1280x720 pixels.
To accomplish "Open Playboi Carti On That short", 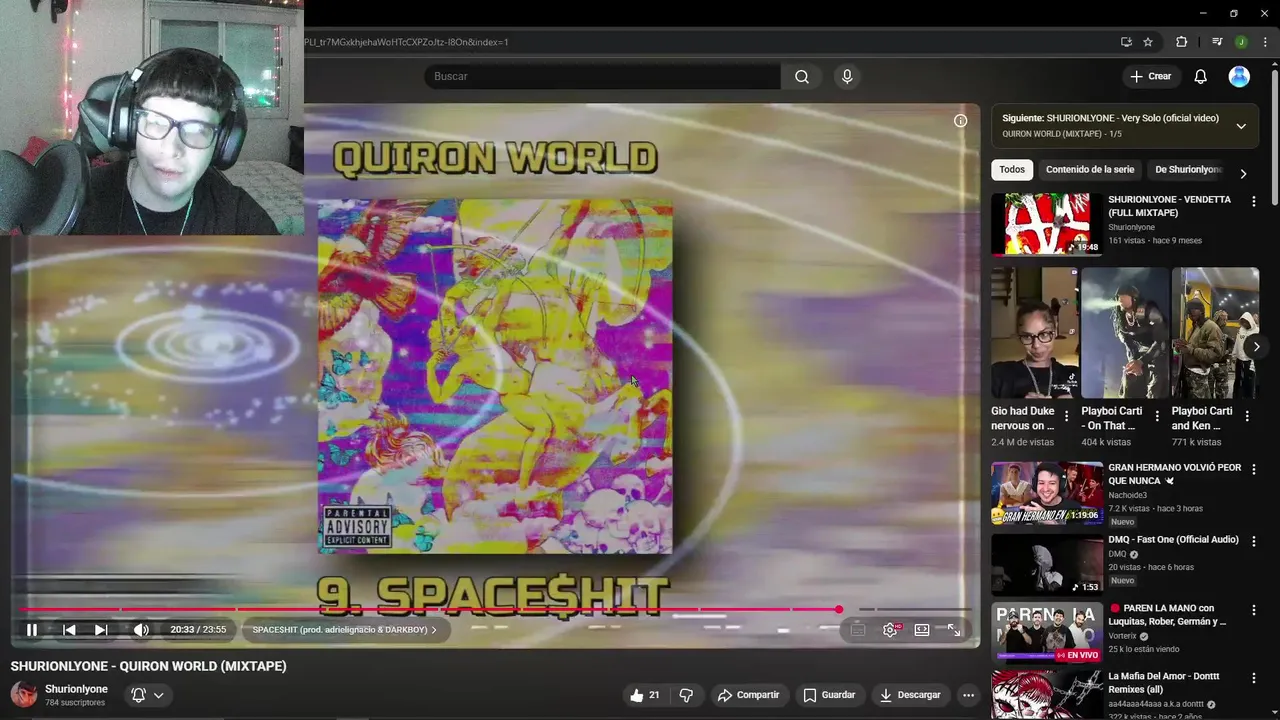I will [x=1124, y=332].
